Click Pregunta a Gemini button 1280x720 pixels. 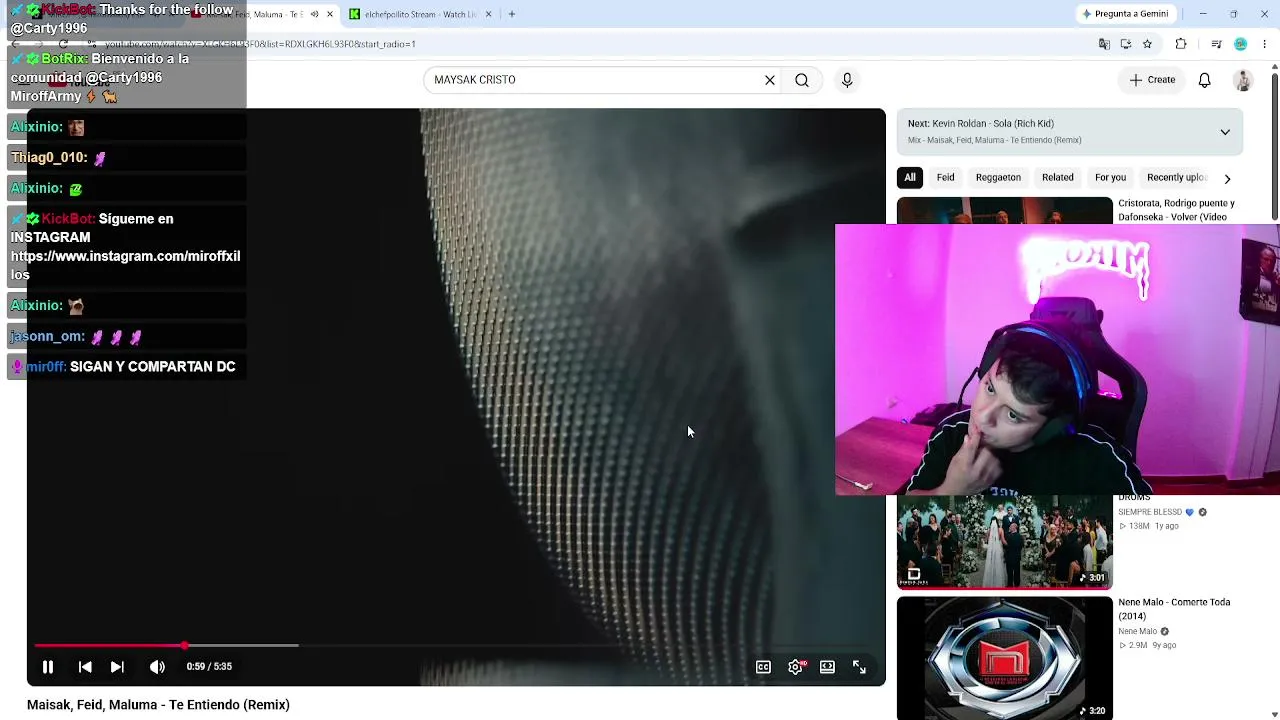point(1125,14)
